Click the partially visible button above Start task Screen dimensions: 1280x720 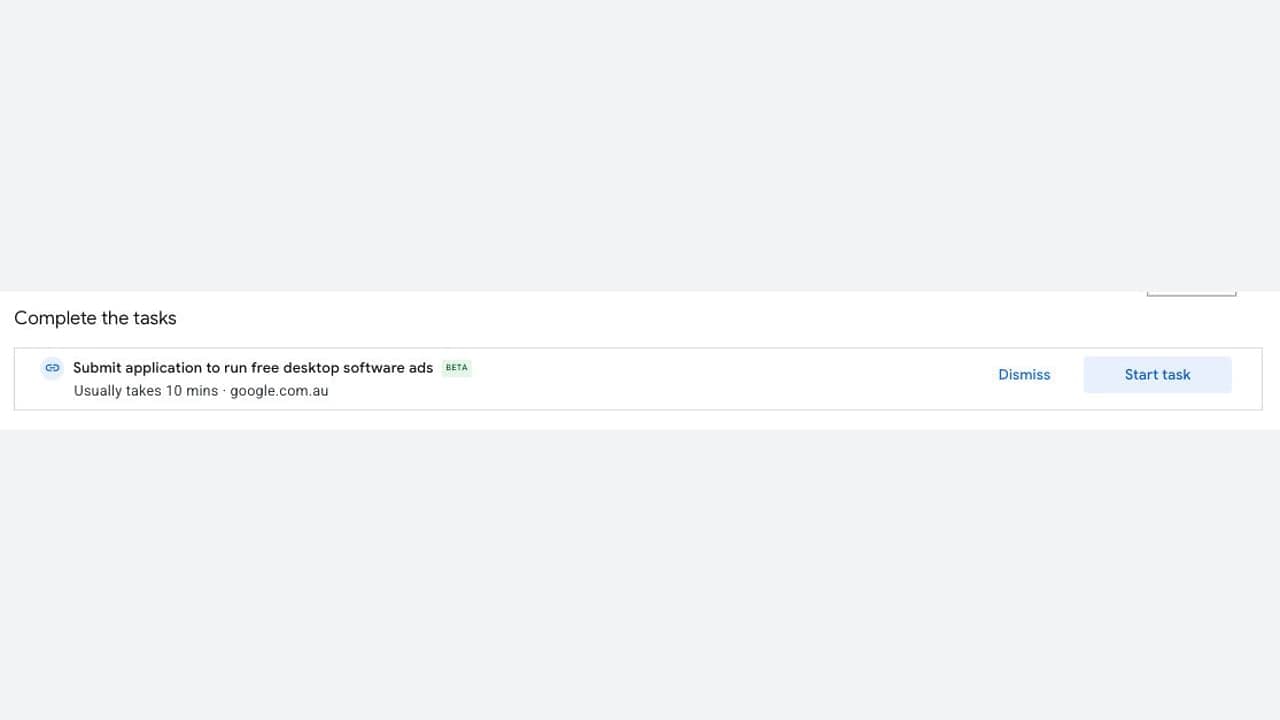pos(1191,294)
